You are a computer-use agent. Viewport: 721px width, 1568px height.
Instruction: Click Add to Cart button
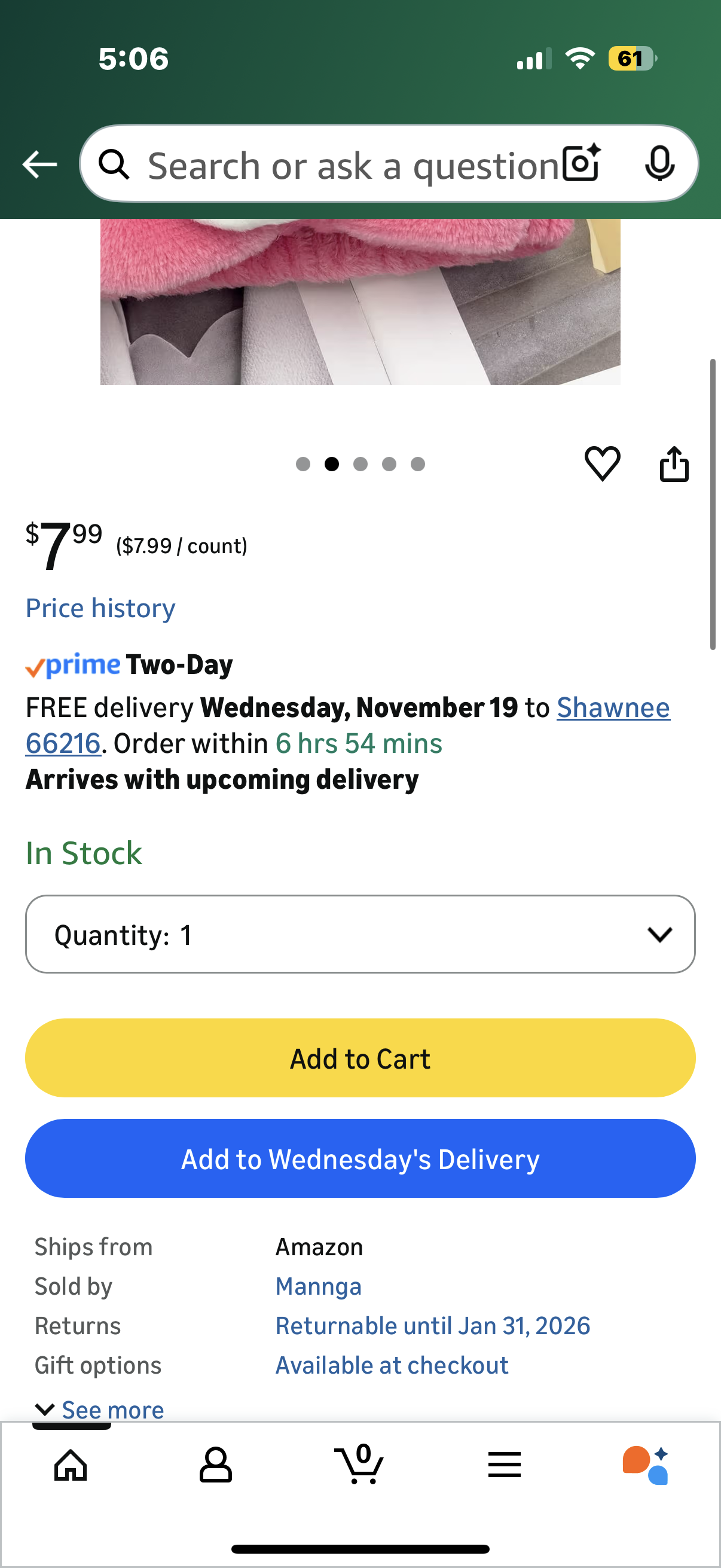click(360, 1058)
